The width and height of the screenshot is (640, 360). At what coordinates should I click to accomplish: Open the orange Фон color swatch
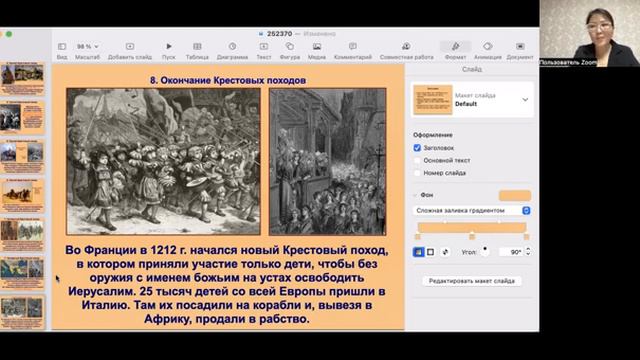tap(515, 196)
